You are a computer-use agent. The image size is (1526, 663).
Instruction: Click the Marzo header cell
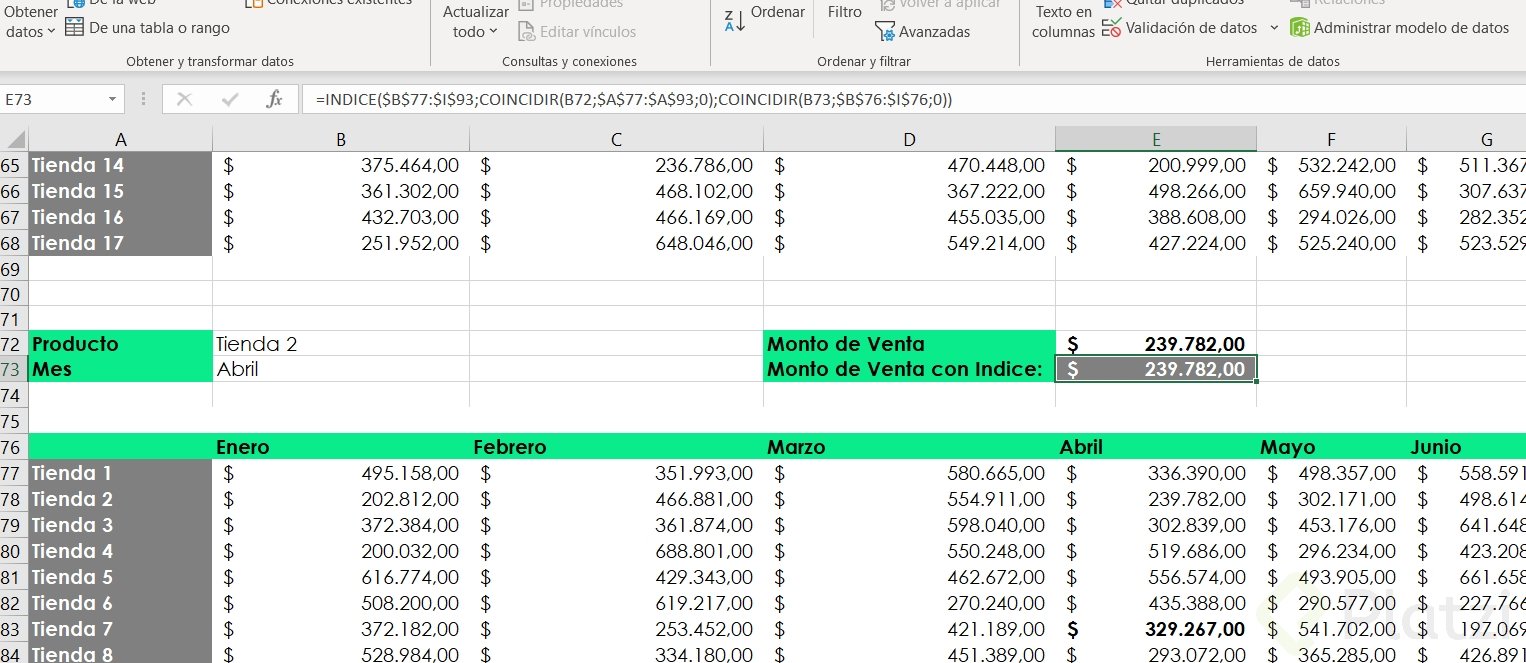coord(909,447)
